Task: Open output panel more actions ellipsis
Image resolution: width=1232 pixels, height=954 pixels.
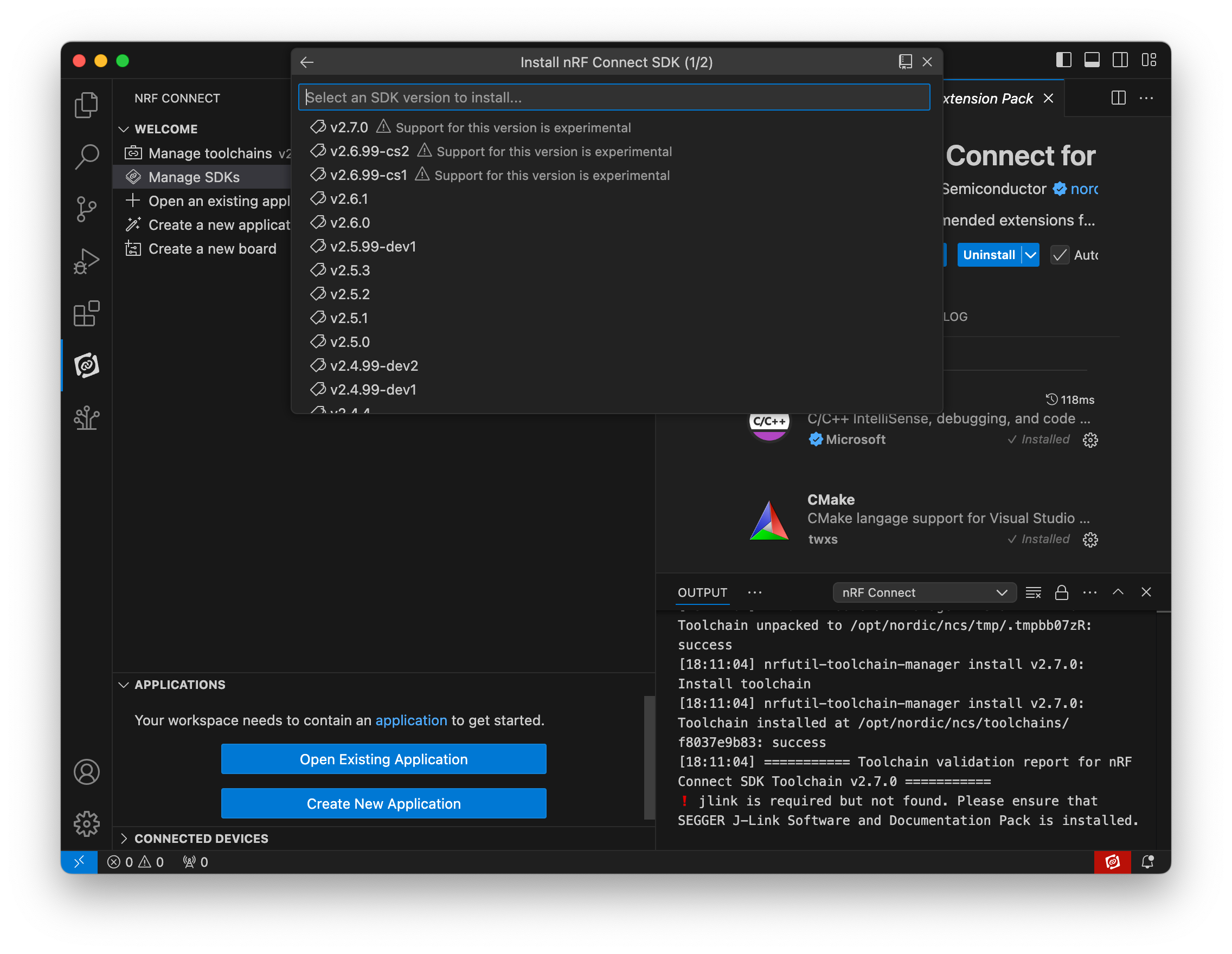Action: coord(1090,592)
